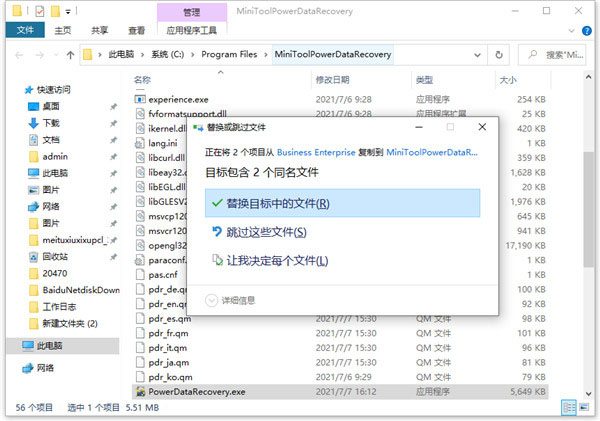Viewport: 600px width, 421px height.
Task: Open Explorer help icon
Action: pos(587,31)
